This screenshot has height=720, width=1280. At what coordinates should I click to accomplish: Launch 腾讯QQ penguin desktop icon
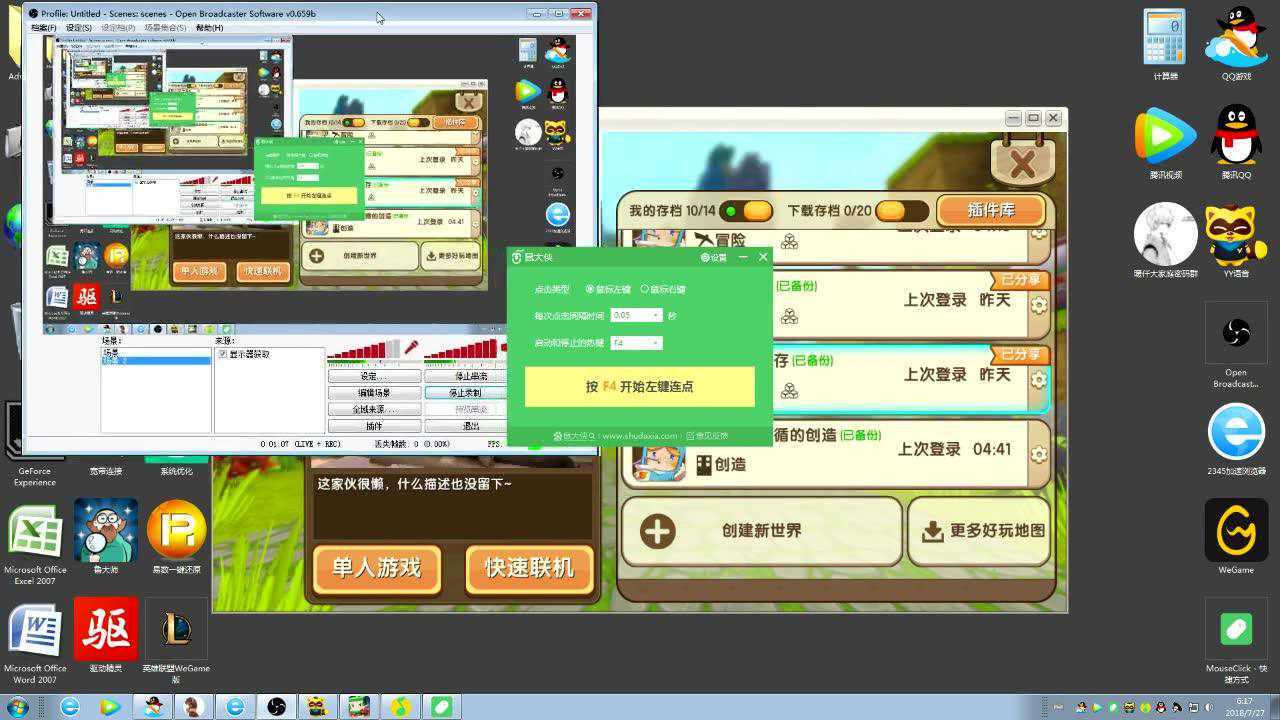pos(1236,143)
